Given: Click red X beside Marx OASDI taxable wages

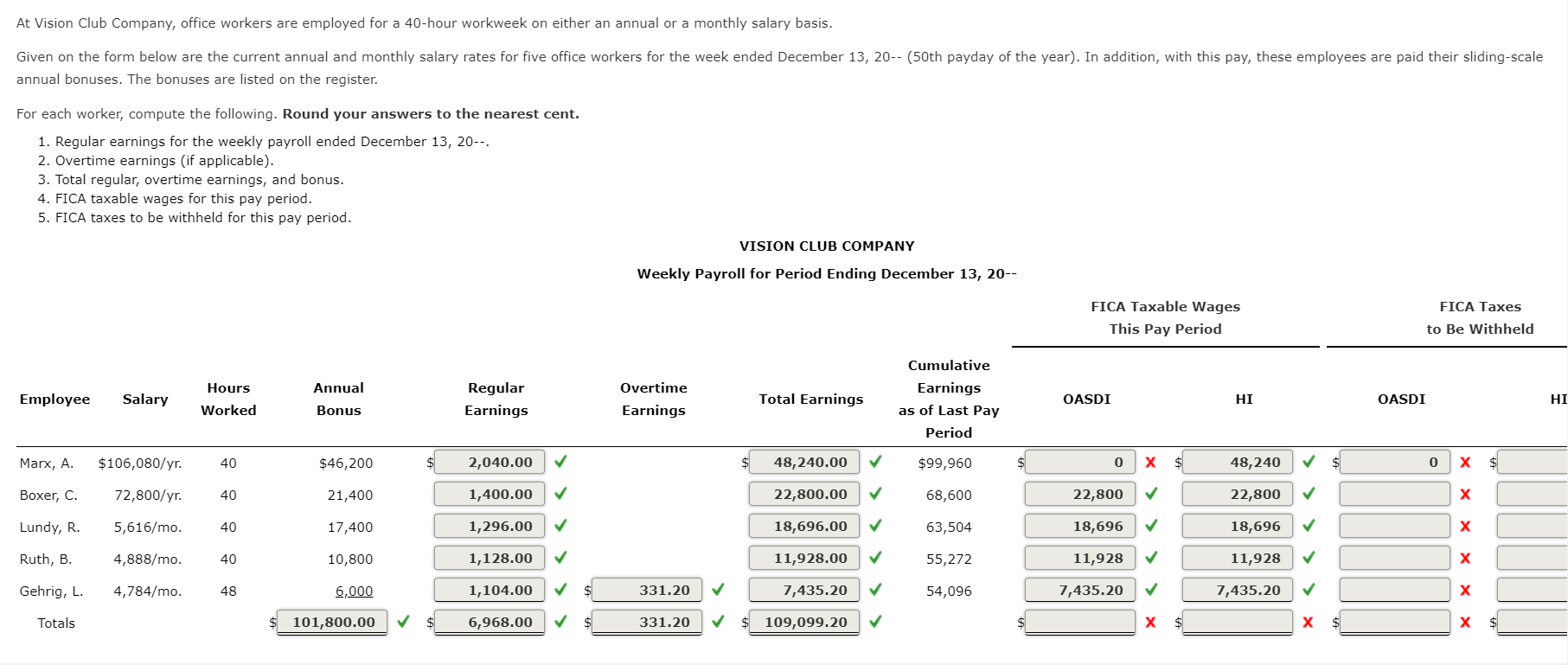Looking at the screenshot, I should pos(1150,462).
